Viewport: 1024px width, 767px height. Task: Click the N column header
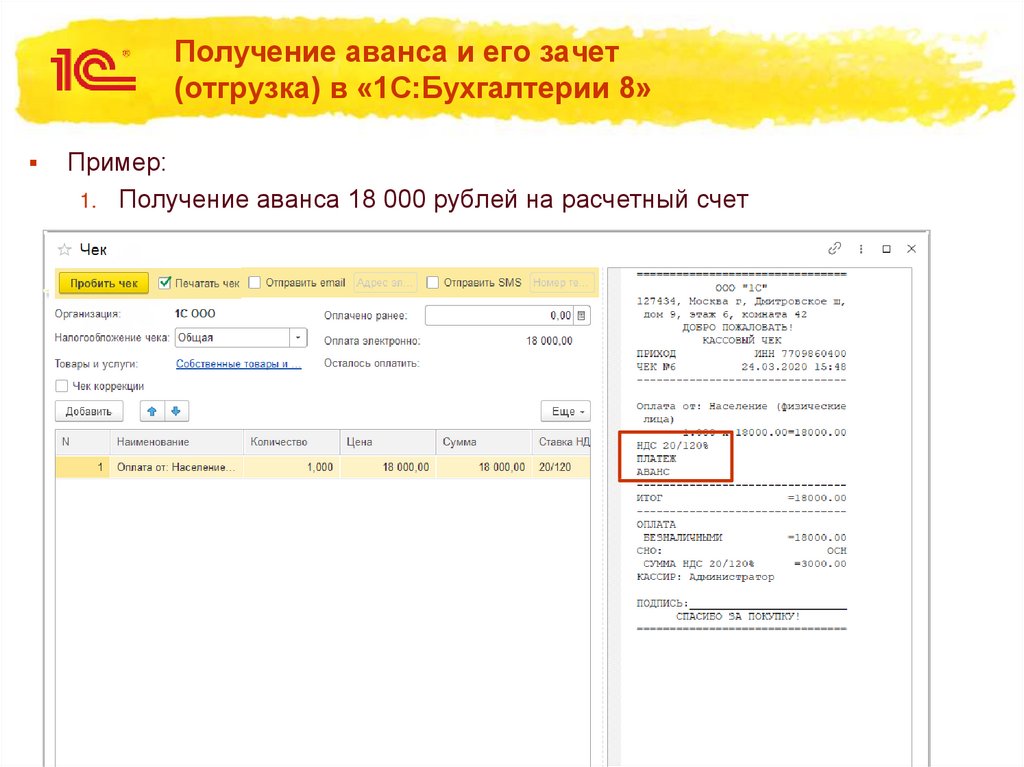tap(82, 442)
